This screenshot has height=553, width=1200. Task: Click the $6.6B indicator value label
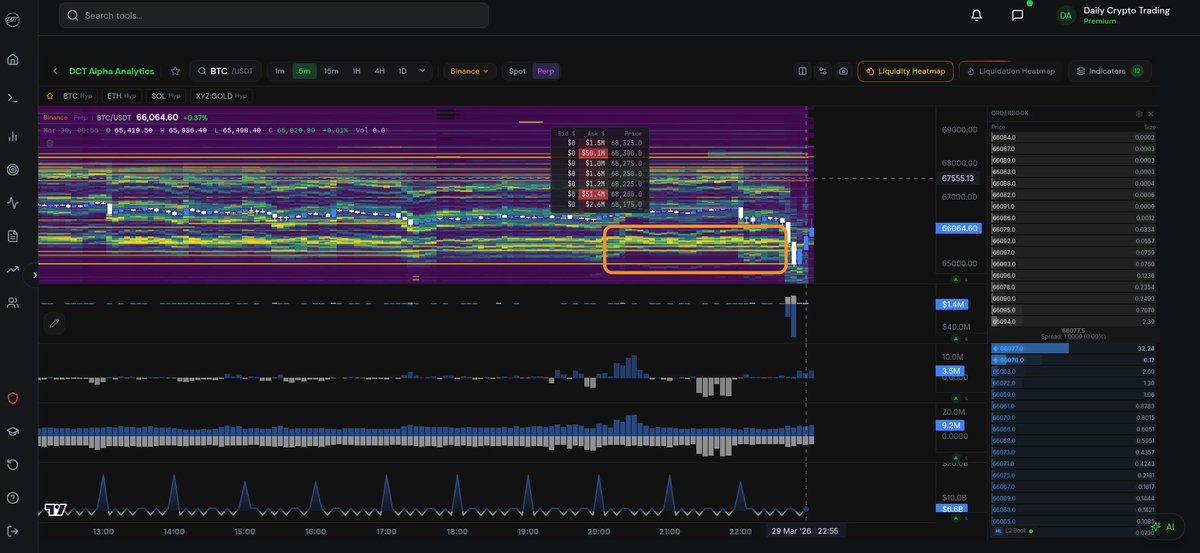click(952, 509)
